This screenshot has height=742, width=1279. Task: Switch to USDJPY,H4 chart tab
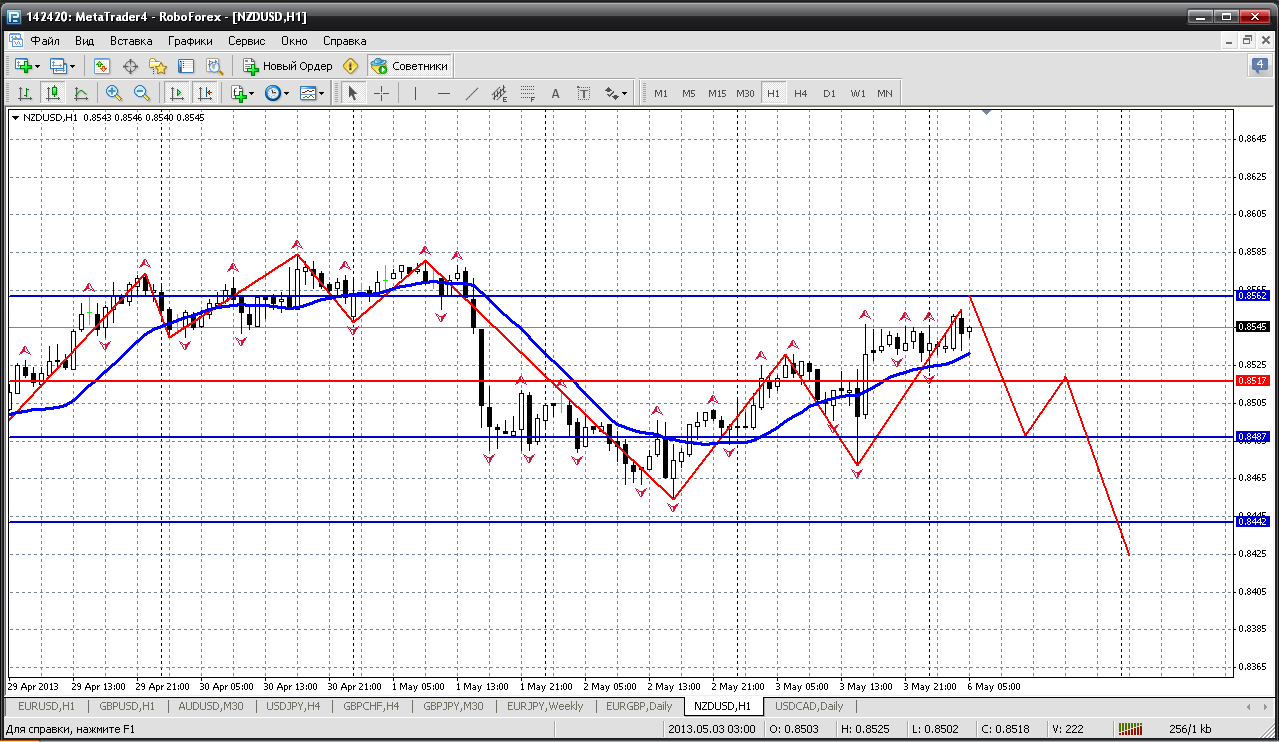[293, 706]
